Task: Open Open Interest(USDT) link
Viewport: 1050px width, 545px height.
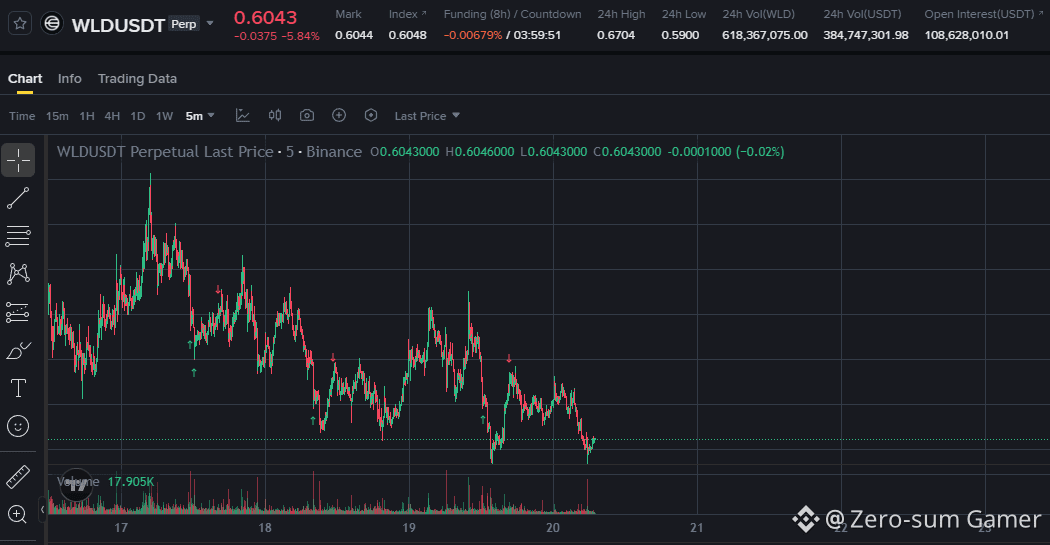Action: click(984, 14)
